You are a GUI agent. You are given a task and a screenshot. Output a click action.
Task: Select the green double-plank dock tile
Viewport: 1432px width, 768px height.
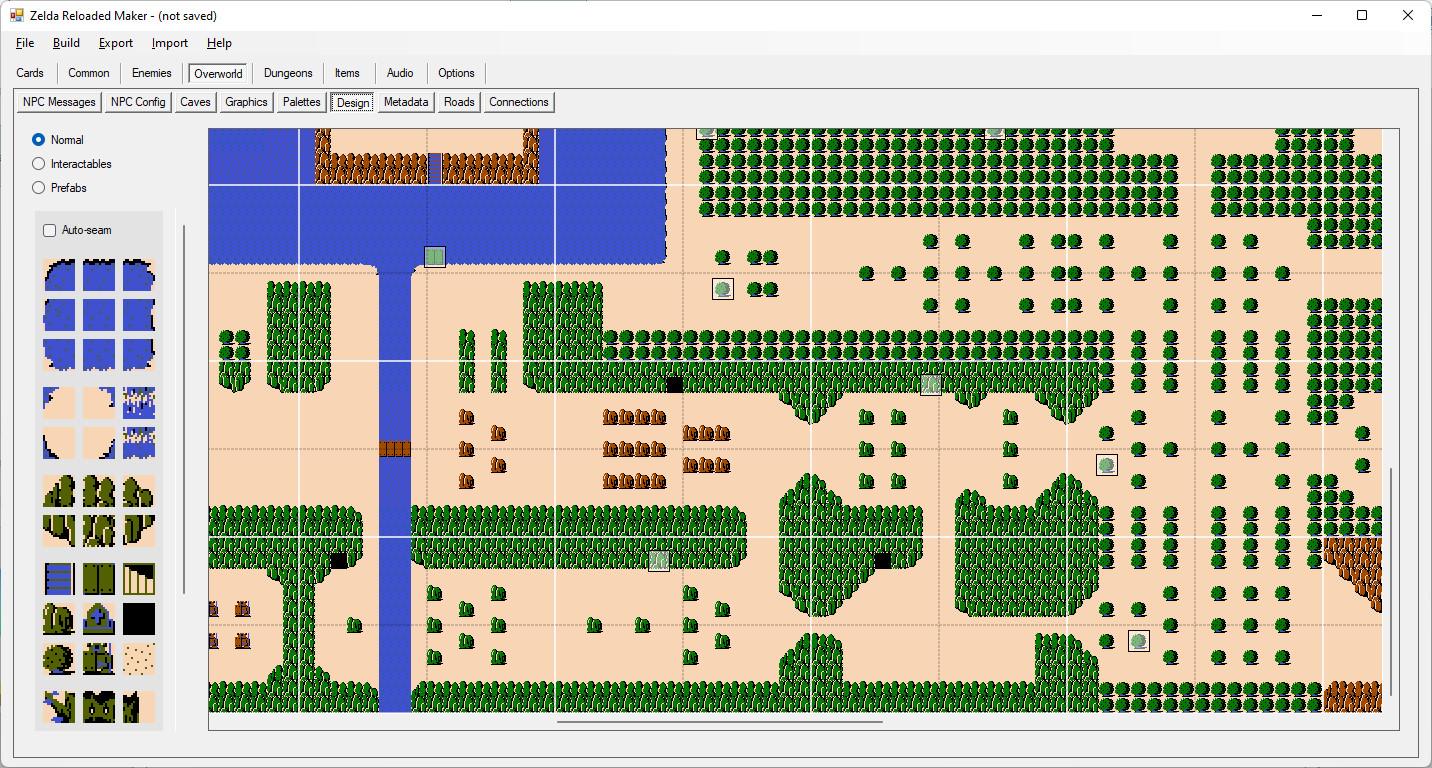[x=99, y=579]
